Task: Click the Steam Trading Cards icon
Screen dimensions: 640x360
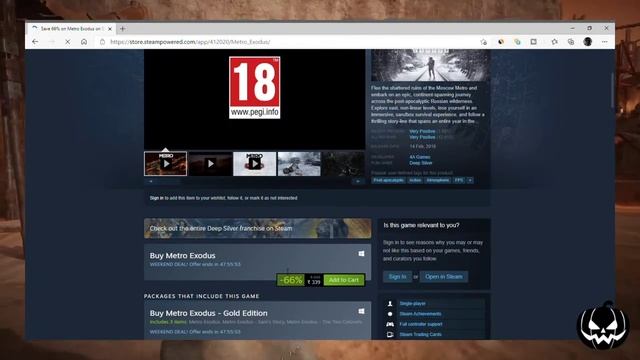Action: tap(390, 334)
